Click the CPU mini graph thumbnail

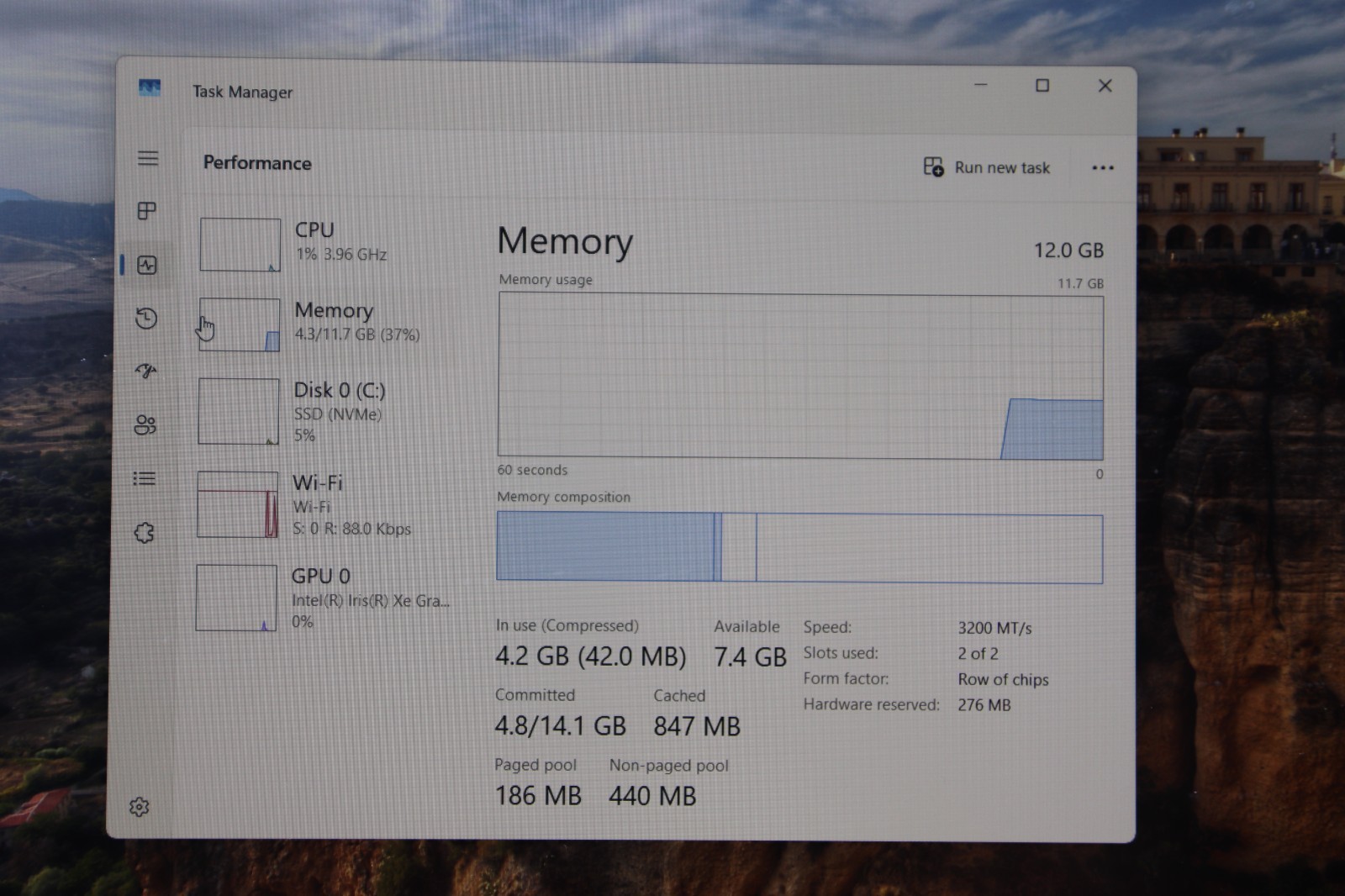pos(240,245)
